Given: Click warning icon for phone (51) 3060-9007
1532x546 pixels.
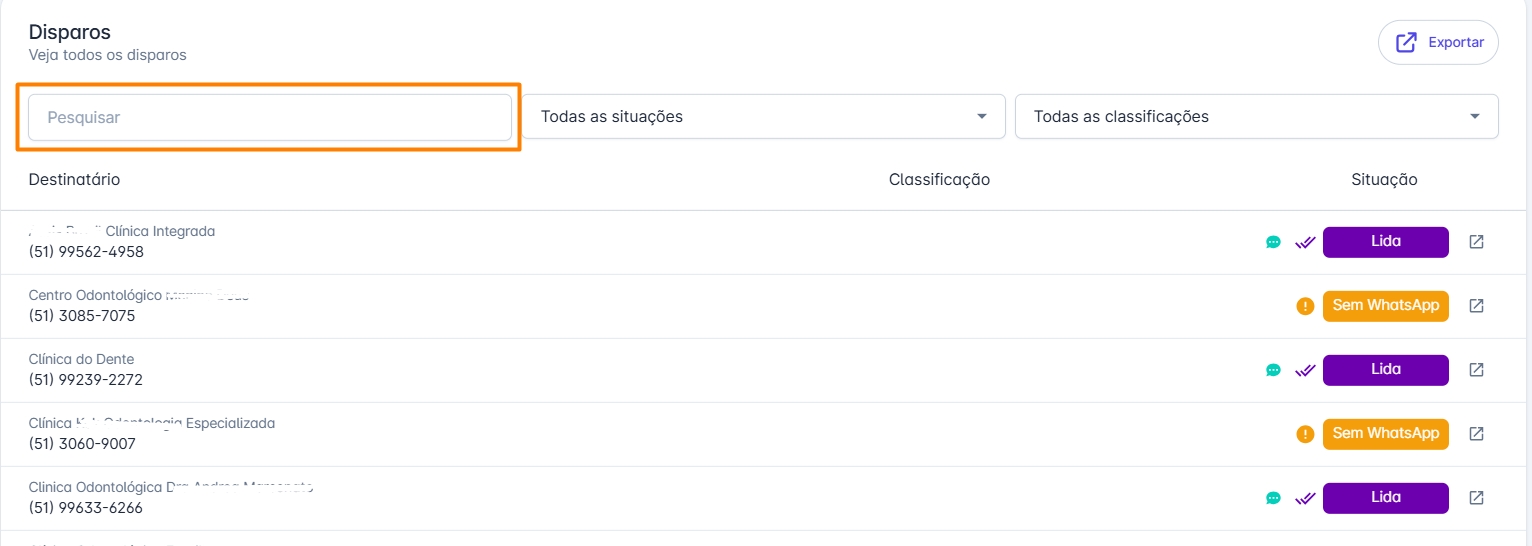Looking at the screenshot, I should [1305, 434].
